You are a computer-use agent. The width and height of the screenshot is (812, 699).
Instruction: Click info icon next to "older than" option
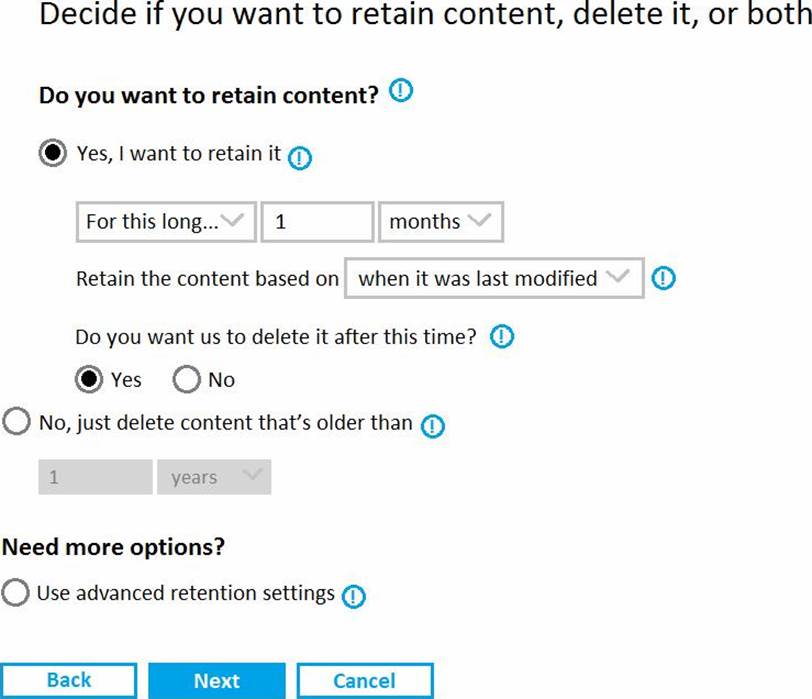coord(431,425)
